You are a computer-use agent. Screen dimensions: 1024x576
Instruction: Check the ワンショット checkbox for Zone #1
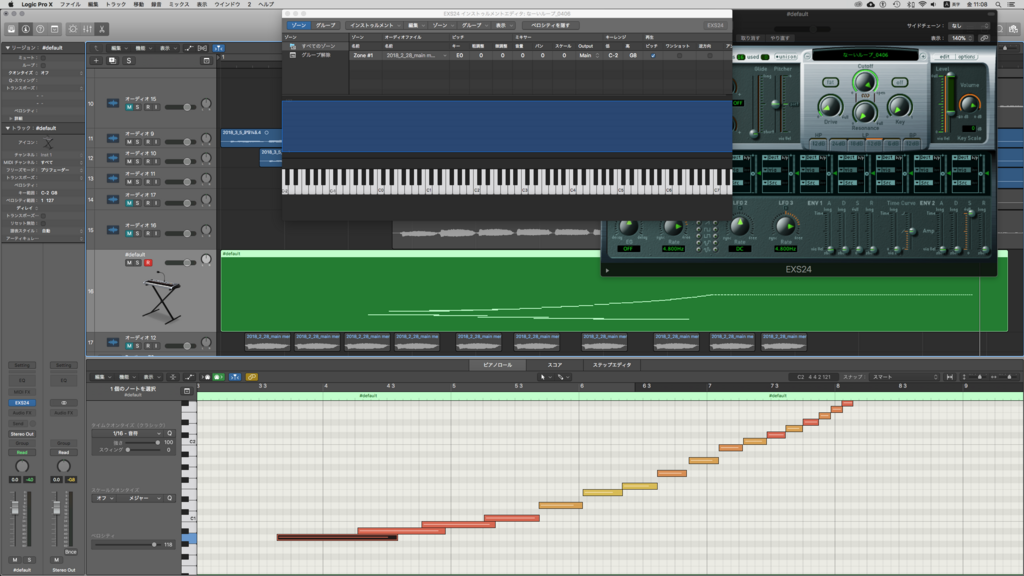tap(679, 56)
